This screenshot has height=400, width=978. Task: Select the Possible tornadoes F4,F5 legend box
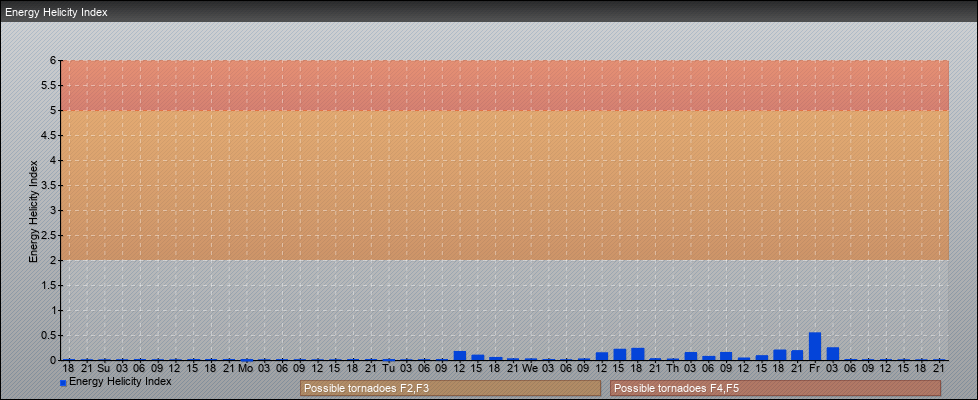coord(775,388)
